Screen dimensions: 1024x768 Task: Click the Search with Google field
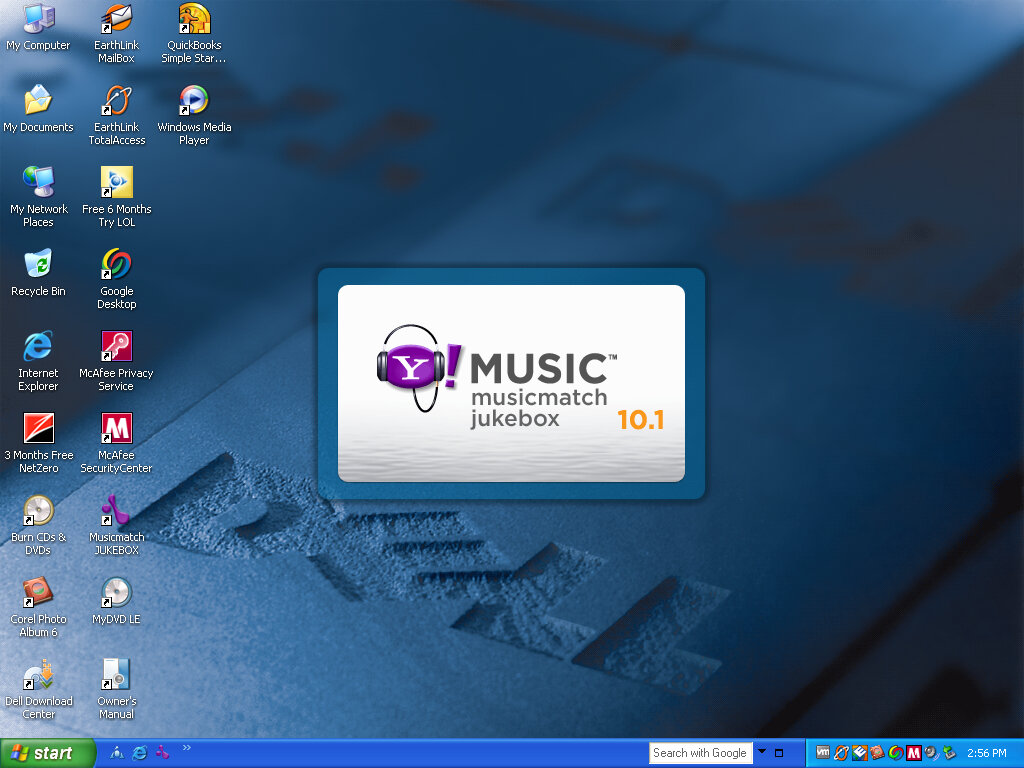tap(700, 753)
